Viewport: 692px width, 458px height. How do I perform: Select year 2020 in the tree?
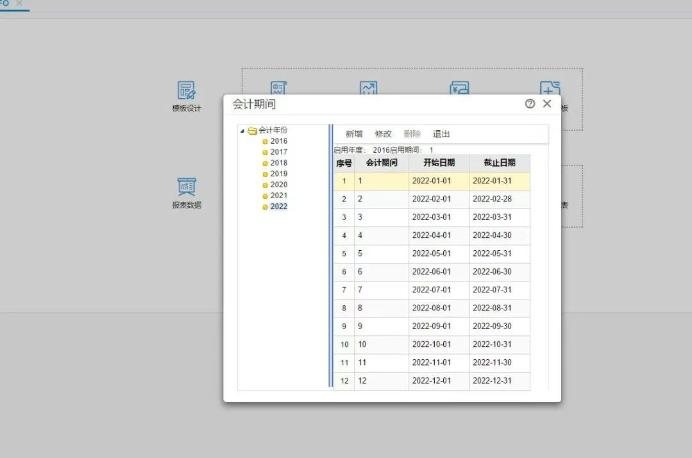click(278, 184)
